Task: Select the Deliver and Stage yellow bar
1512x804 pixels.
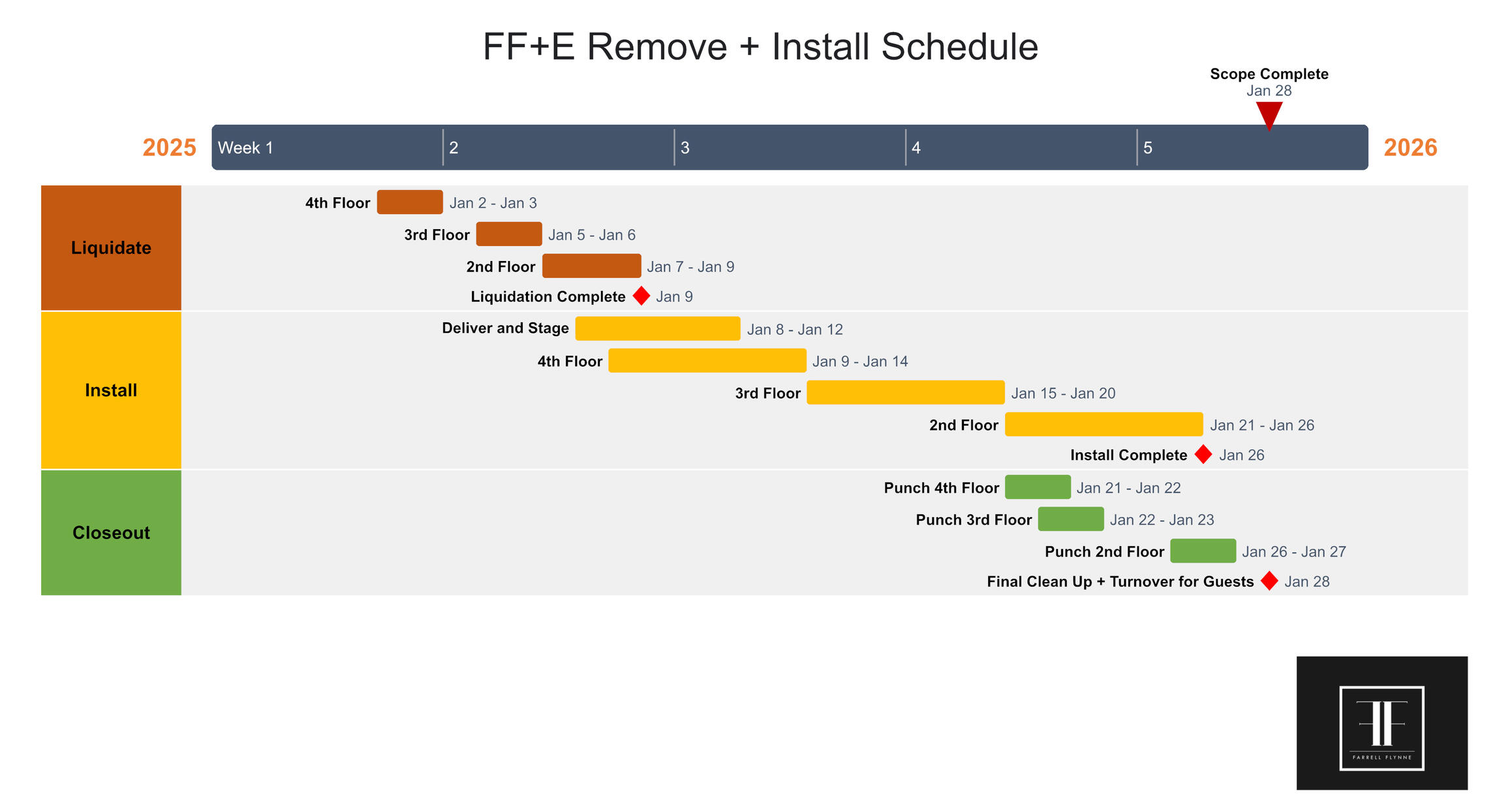Action: (x=657, y=329)
